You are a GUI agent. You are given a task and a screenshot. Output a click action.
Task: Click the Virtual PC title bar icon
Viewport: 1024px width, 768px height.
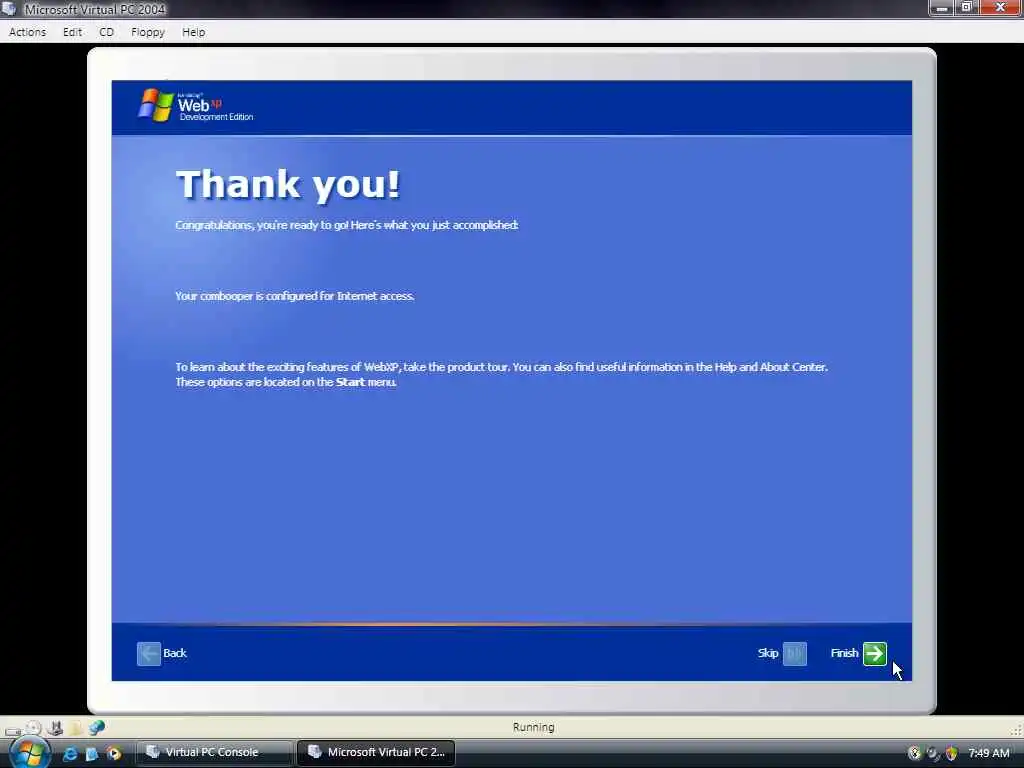pos(9,8)
